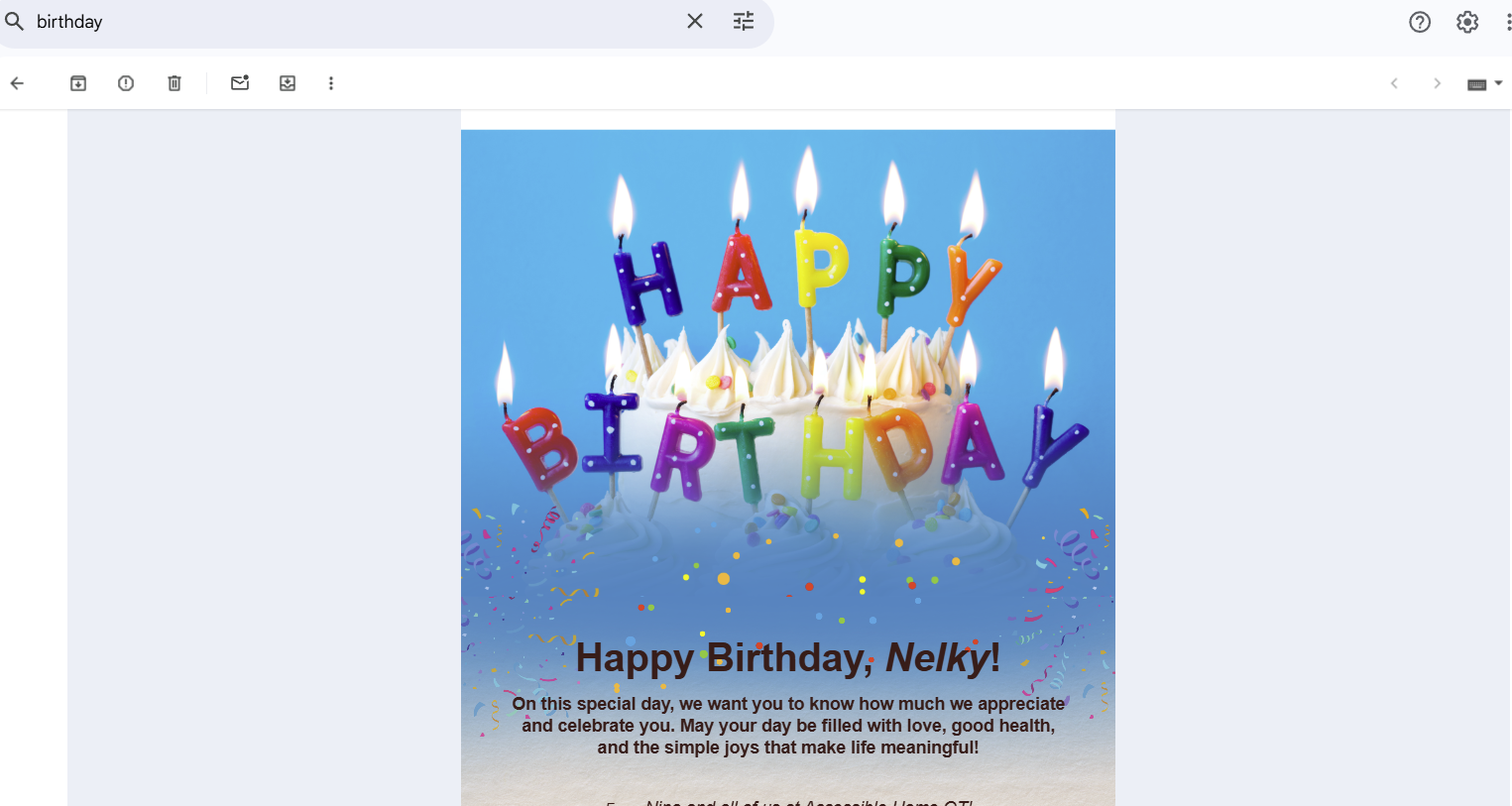Click the "Happy Birthday, Nelky!" heading

[787, 658]
